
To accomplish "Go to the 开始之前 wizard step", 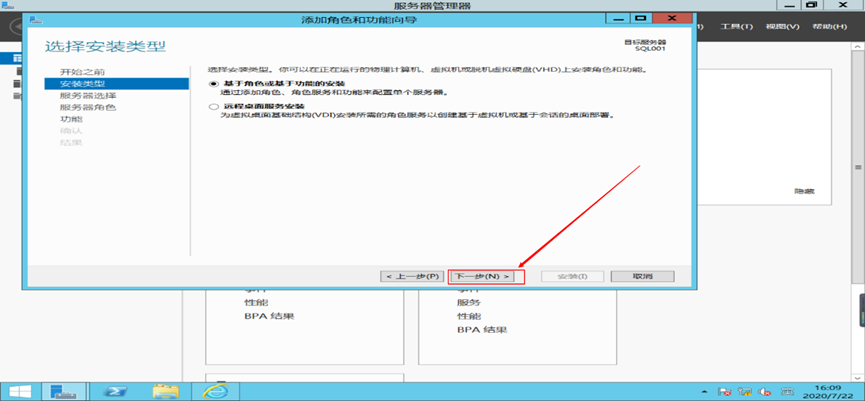I will coord(82,72).
